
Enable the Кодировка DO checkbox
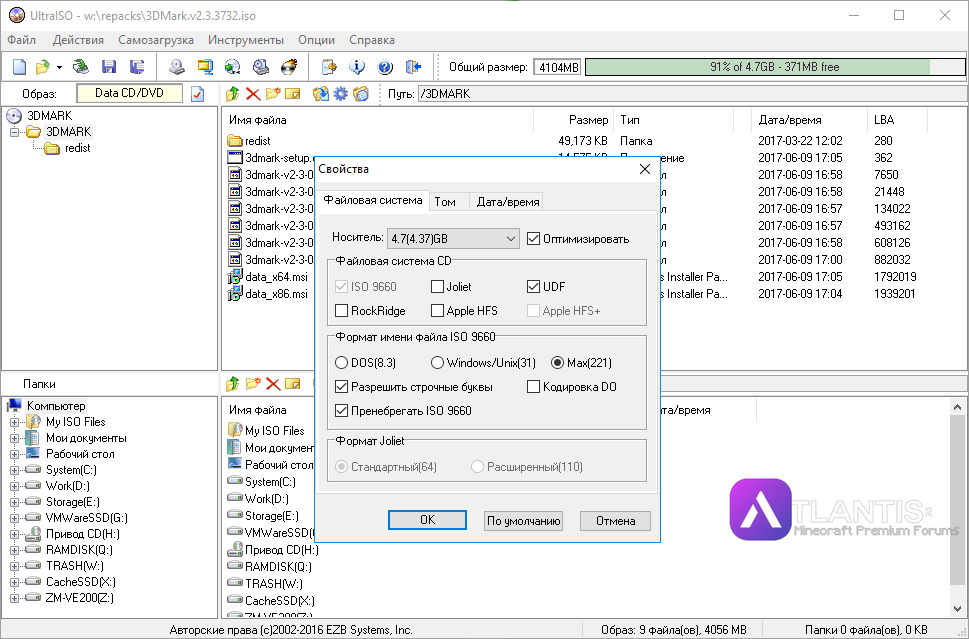tap(533, 387)
